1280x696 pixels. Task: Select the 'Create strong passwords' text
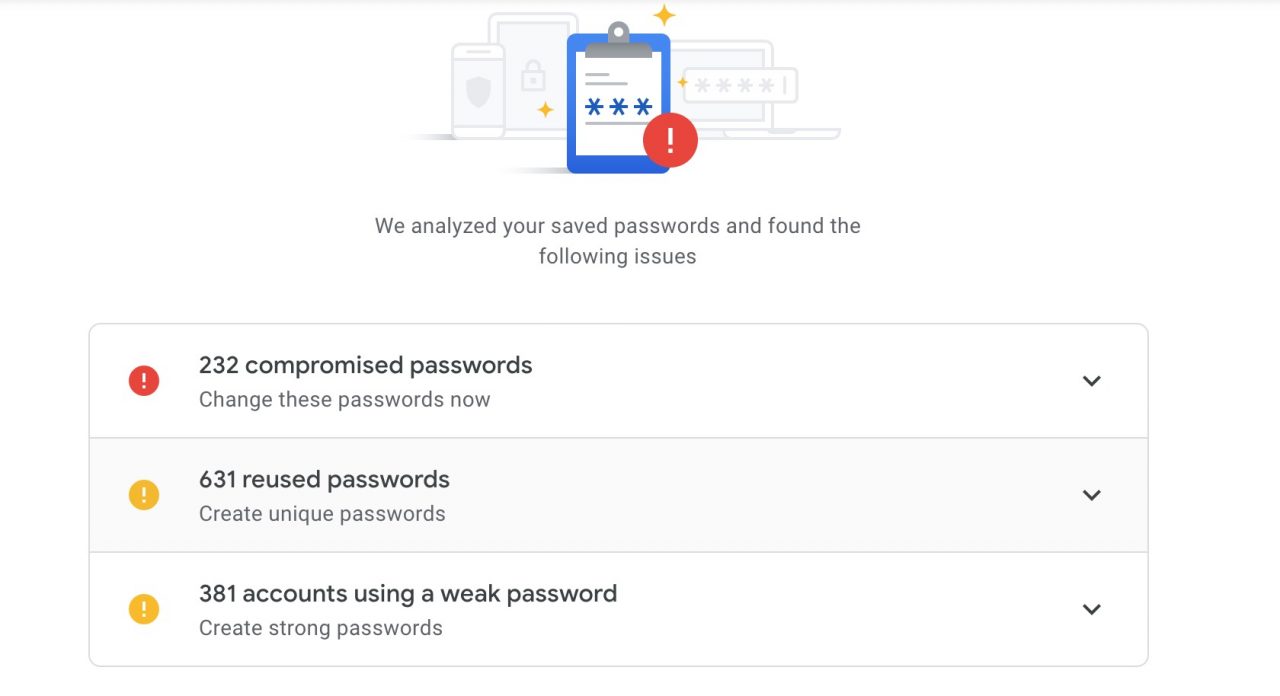321,628
